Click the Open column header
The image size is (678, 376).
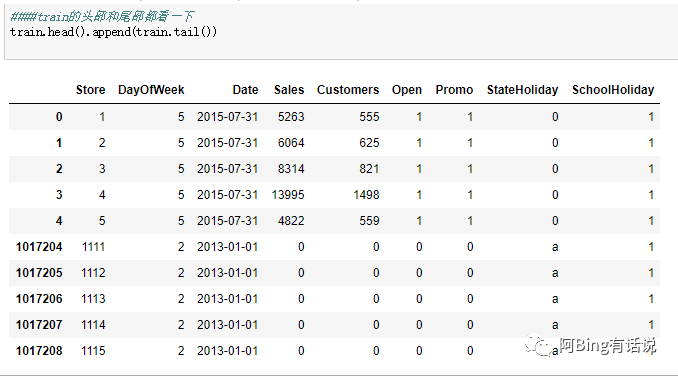(406, 90)
